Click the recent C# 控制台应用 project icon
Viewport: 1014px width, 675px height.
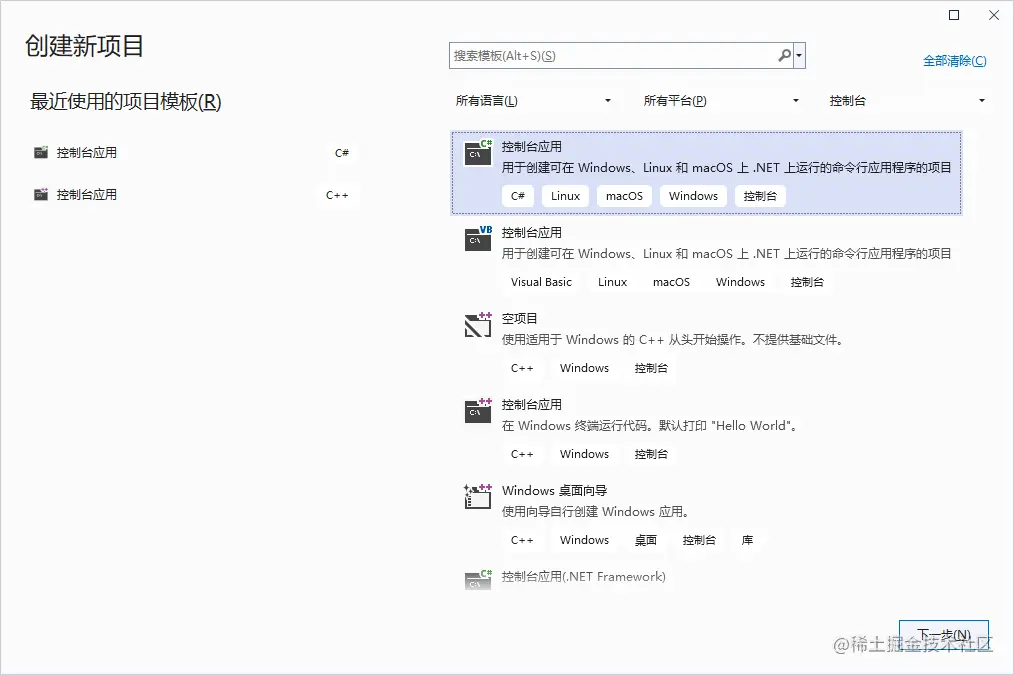(x=40, y=152)
